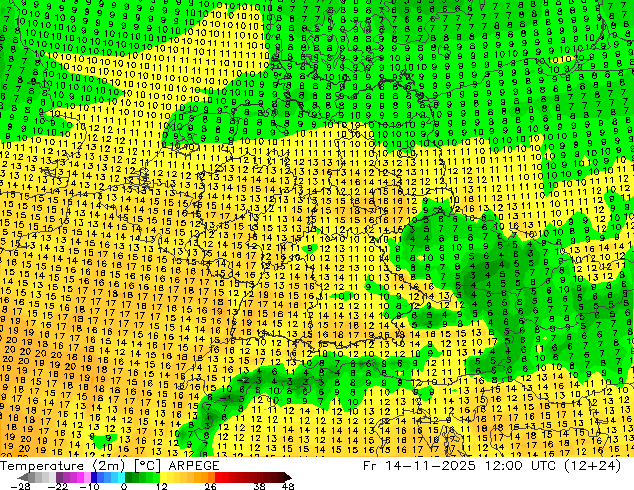The image size is (634, 490).
Task: Click the legend label "-22"
Action: point(58,486)
